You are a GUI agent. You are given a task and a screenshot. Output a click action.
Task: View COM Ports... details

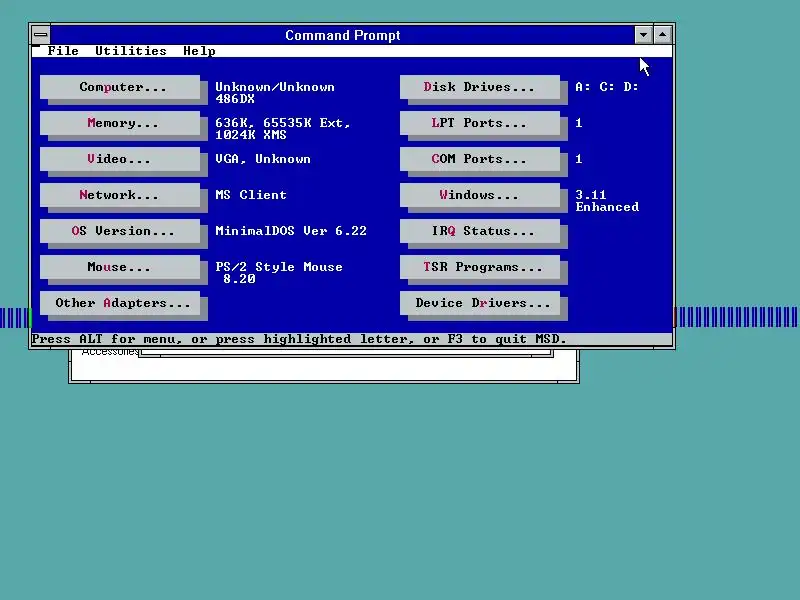480,159
